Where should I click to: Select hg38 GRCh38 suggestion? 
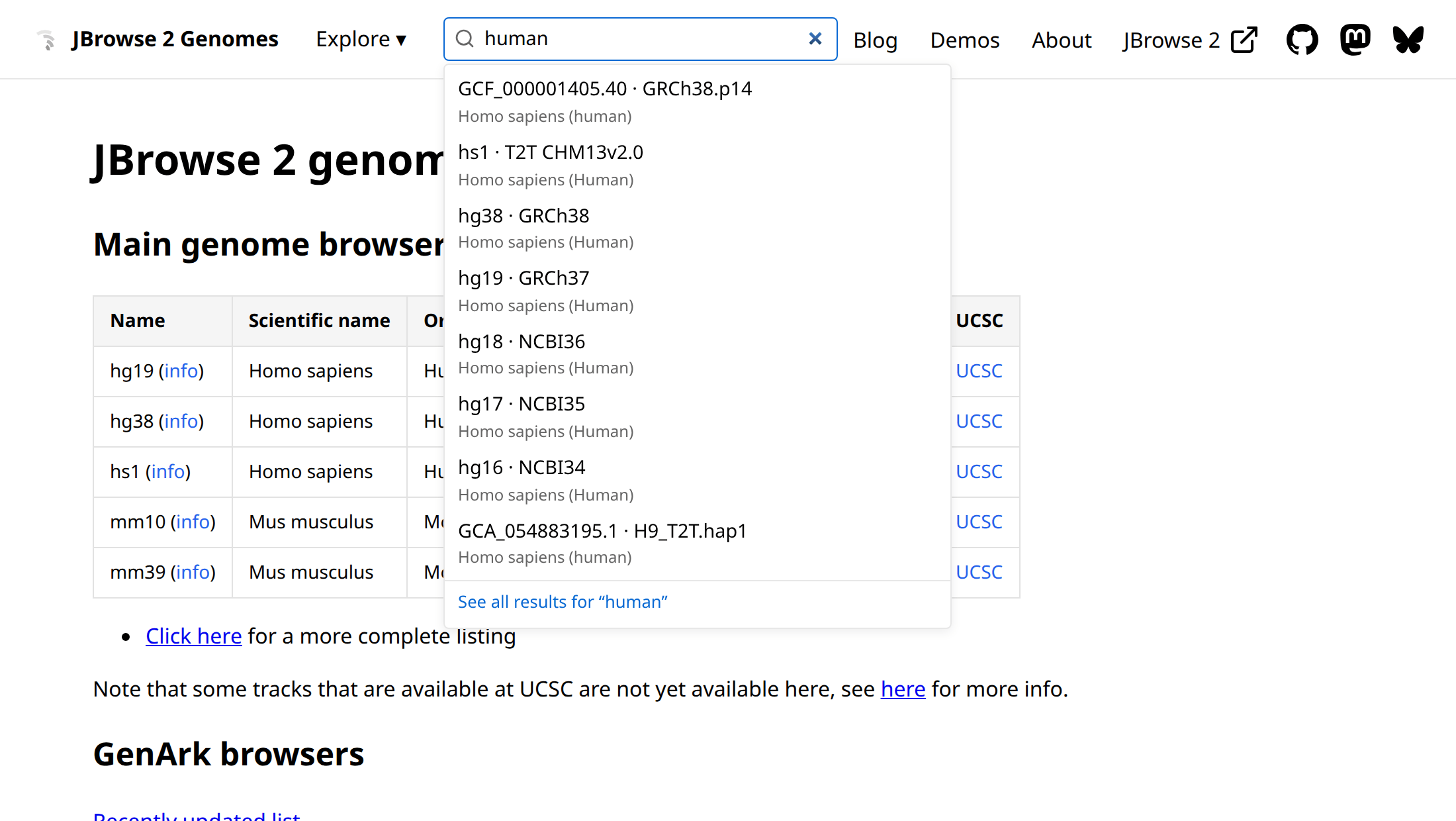click(x=698, y=228)
